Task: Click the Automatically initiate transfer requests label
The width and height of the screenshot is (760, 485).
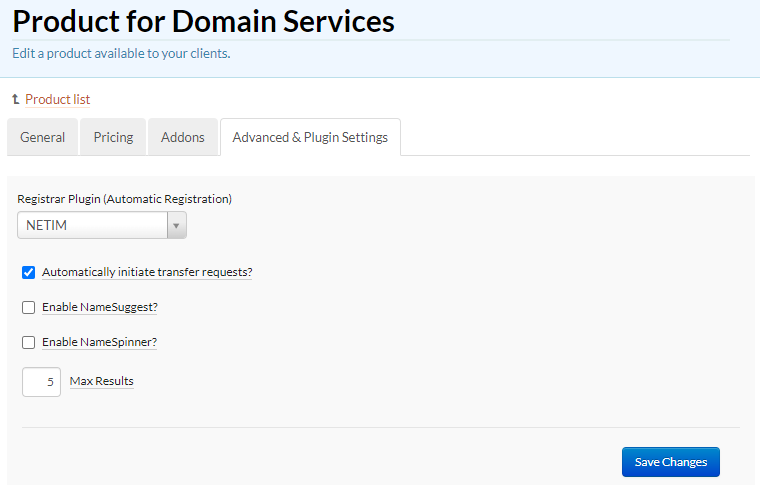Action: point(147,272)
